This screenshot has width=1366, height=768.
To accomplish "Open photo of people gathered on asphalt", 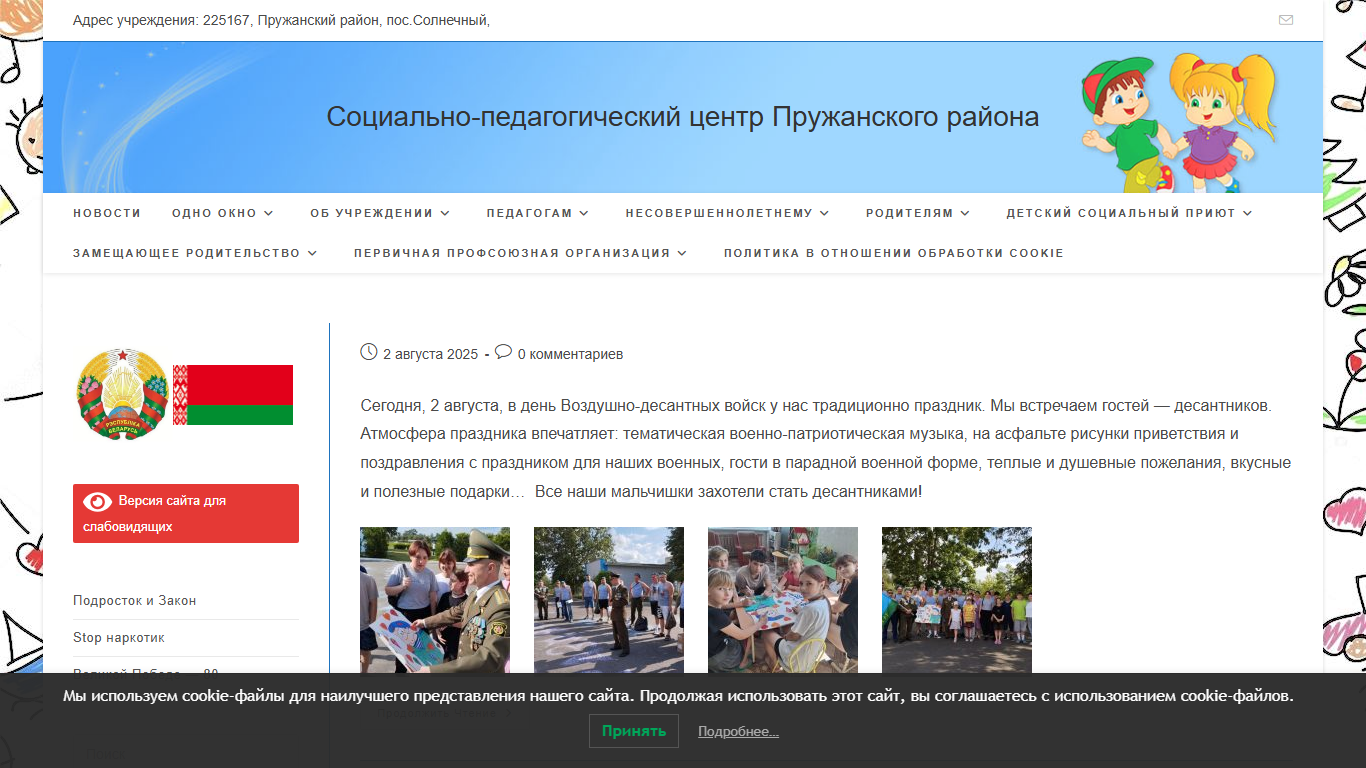I will [609, 600].
